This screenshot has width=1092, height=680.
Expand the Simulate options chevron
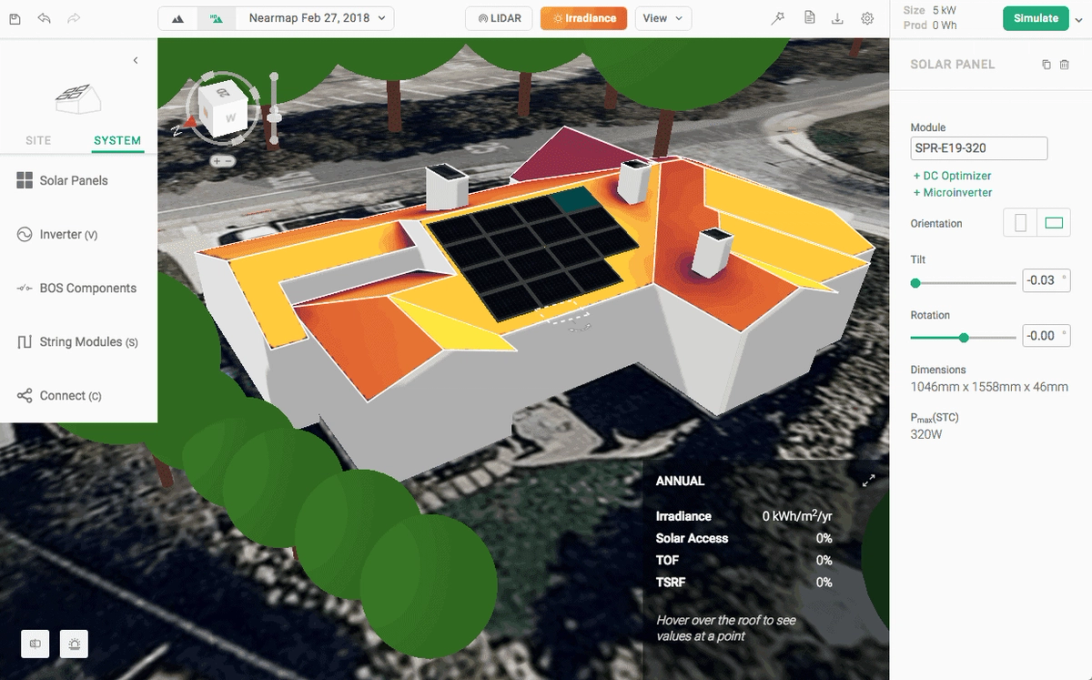pos(1080,18)
